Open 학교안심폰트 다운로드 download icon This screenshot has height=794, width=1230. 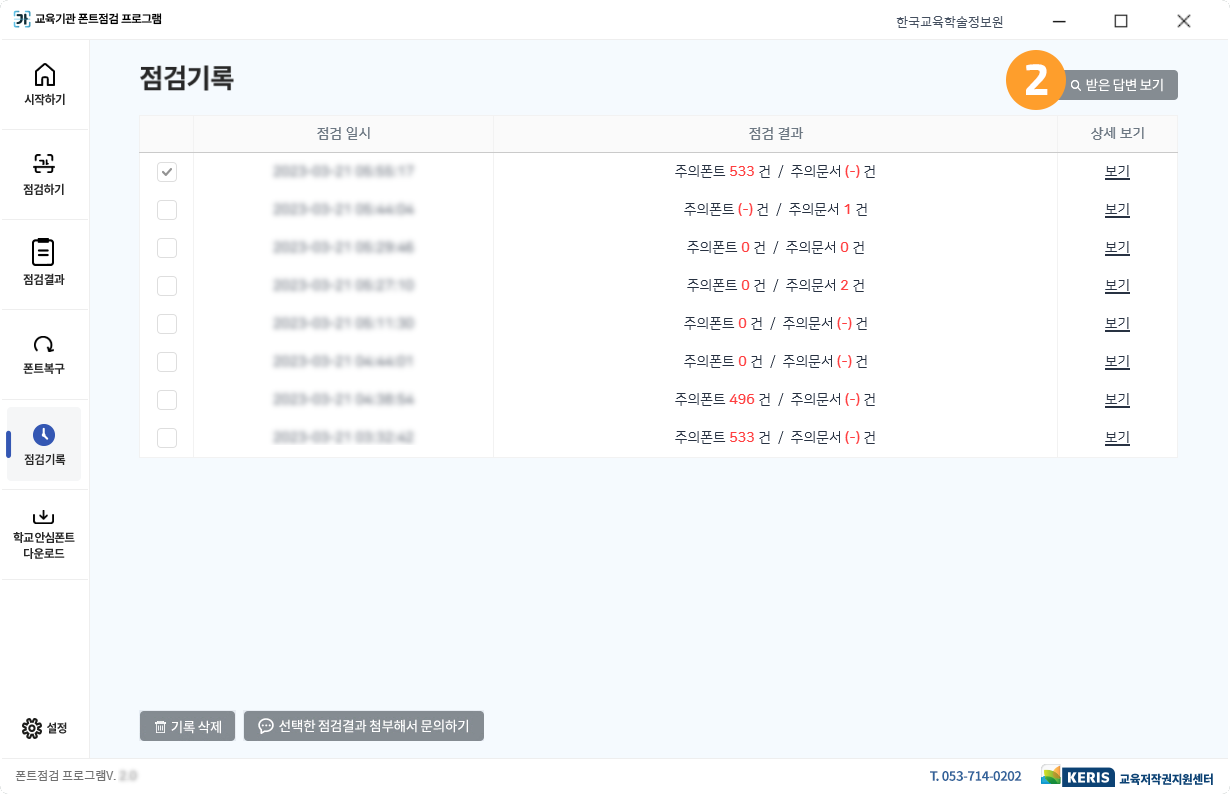(x=44, y=517)
